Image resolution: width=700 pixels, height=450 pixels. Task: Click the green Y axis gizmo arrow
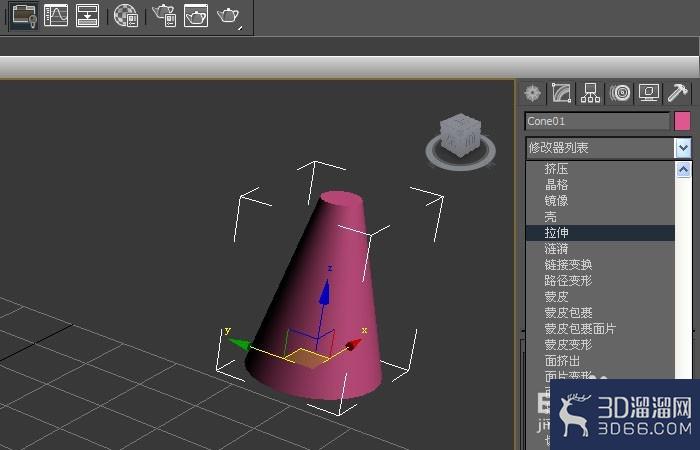click(239, 344)
